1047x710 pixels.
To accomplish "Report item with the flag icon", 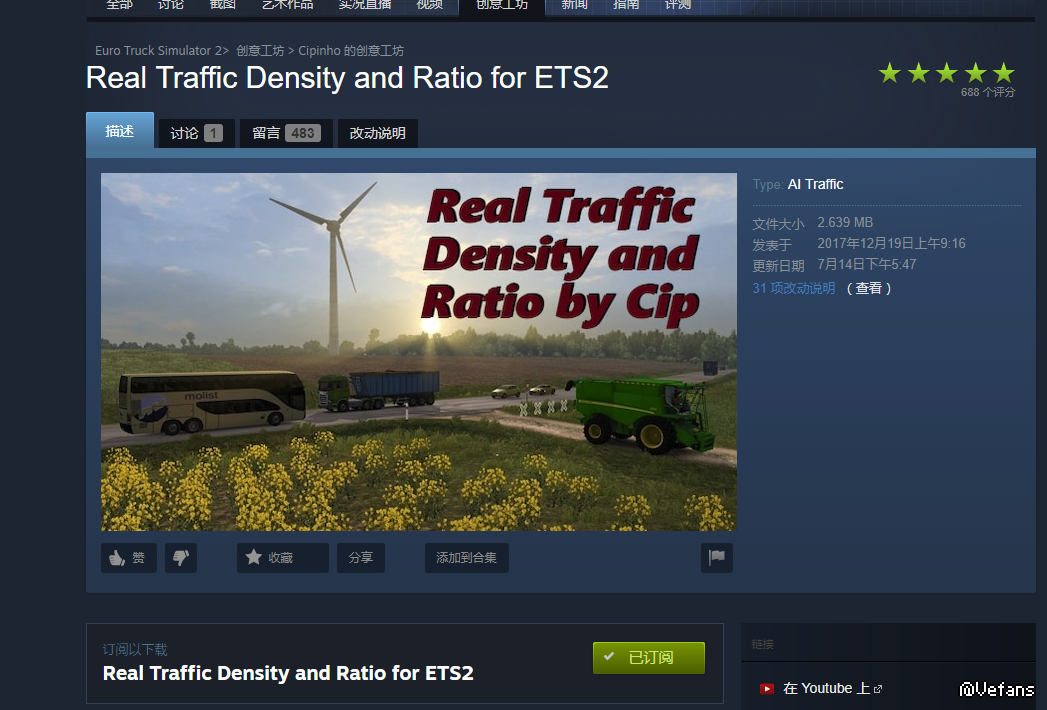I will 716,558.
